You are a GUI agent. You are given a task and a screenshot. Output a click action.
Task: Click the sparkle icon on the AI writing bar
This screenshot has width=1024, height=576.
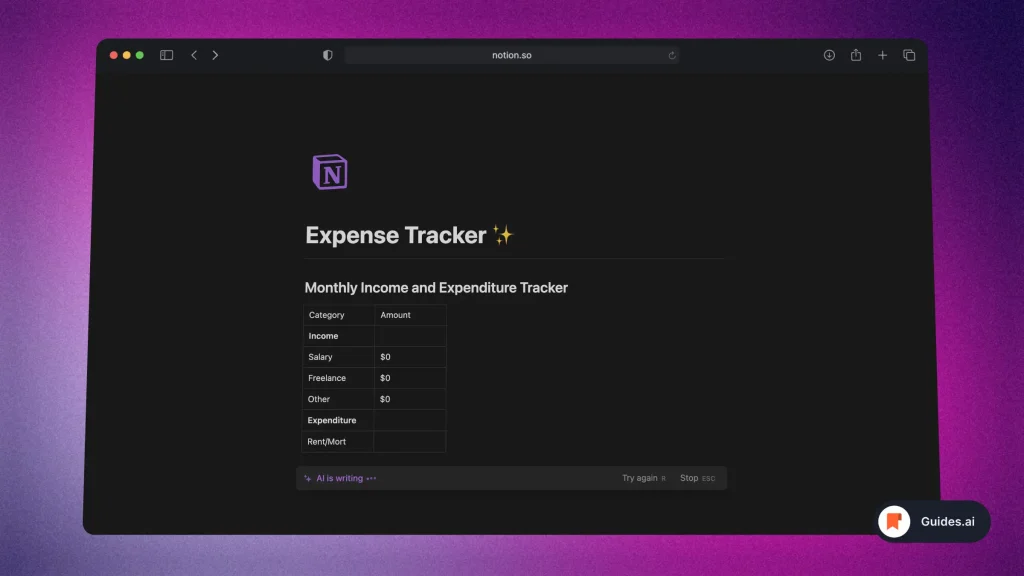[x=307, y=478]
